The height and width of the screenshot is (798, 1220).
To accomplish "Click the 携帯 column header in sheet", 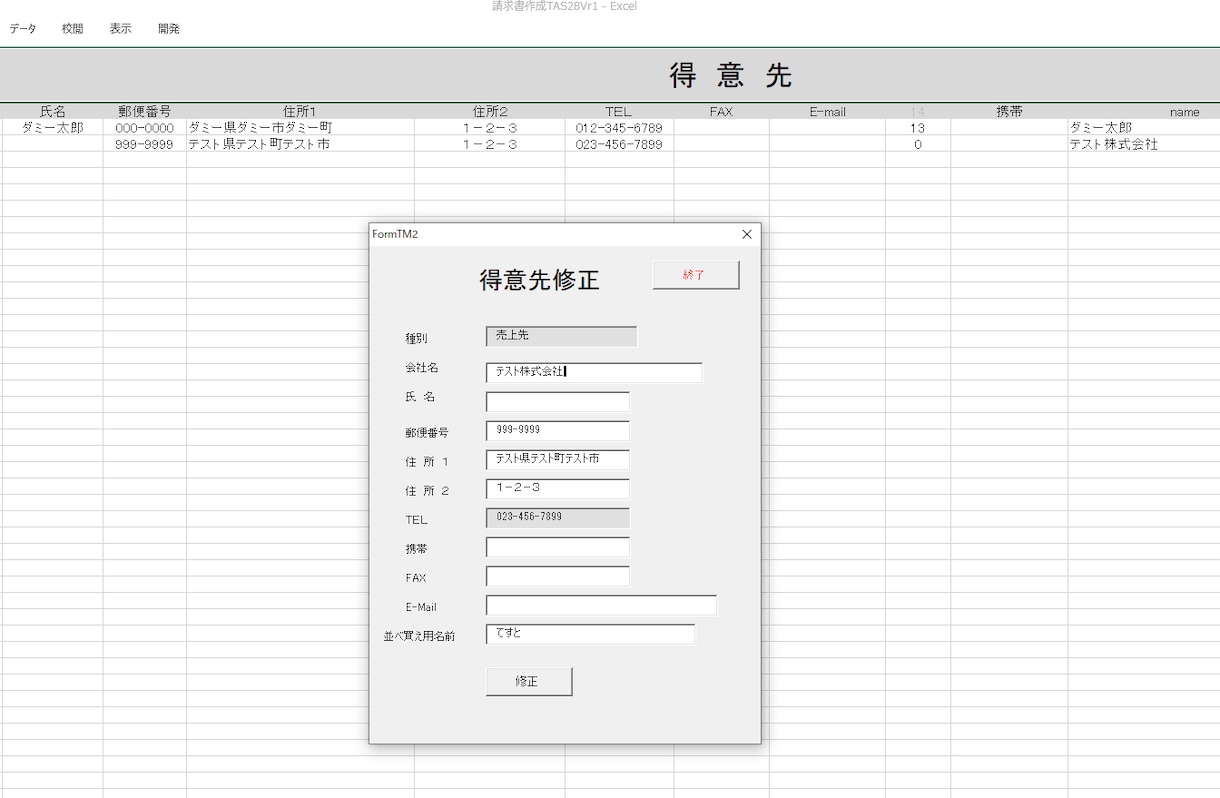I will 1009,111.
